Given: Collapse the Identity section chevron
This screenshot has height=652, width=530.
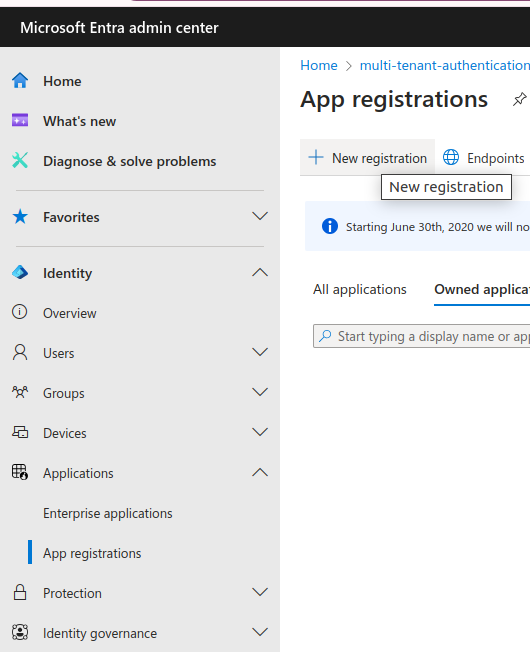Looking at the screenshot, I should 260,272.
